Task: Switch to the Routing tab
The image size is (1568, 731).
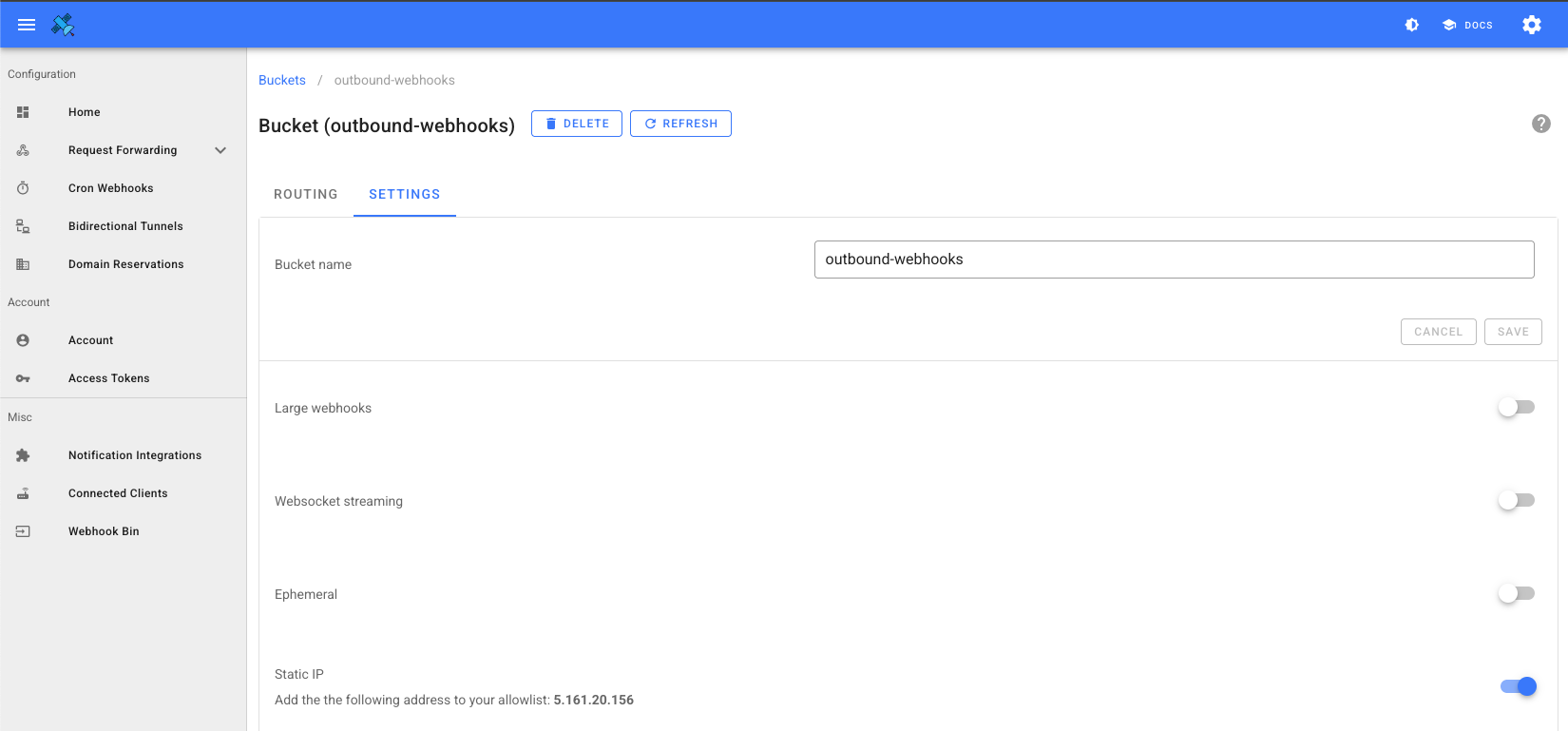Action: point(305,194)
